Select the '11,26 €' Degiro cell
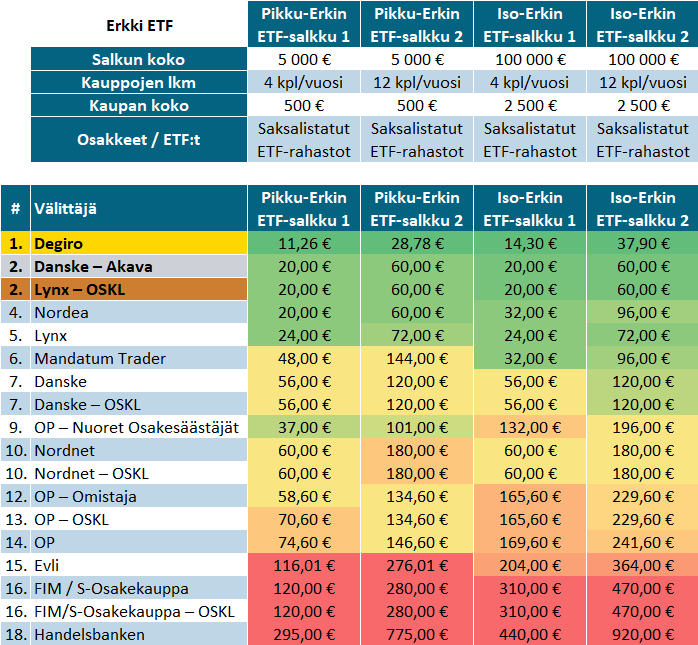This screenshot has width=698, height=645. (x=304, y=243)
